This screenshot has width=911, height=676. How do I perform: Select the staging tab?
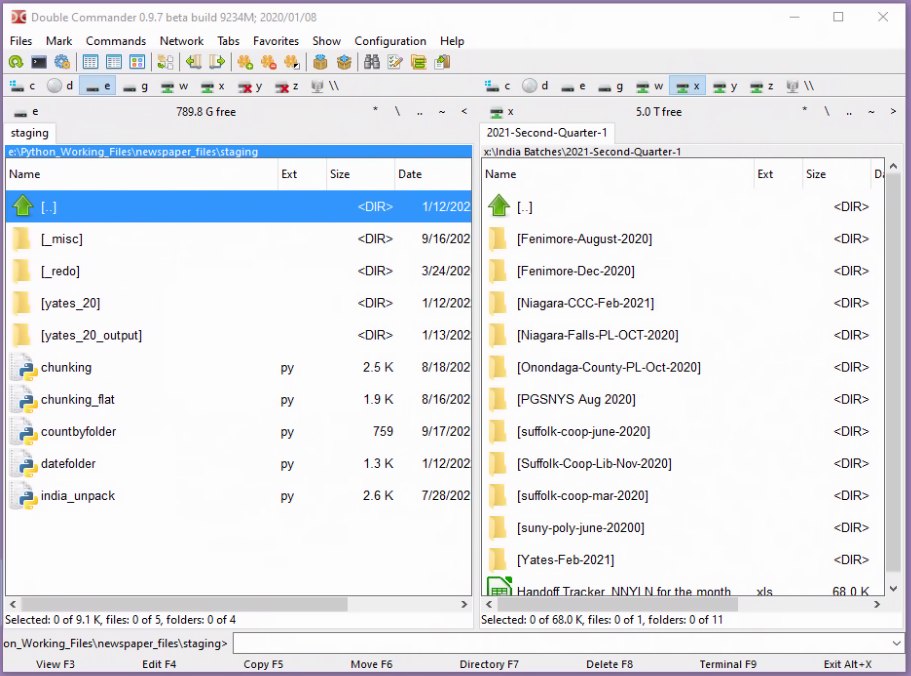(30, 133)
